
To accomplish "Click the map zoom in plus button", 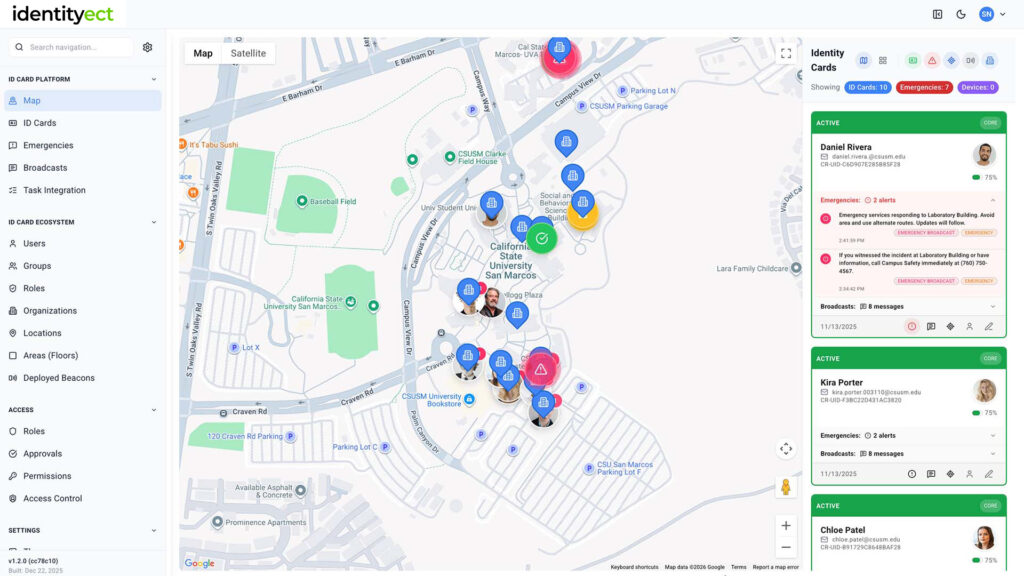I will click(786, 525).
